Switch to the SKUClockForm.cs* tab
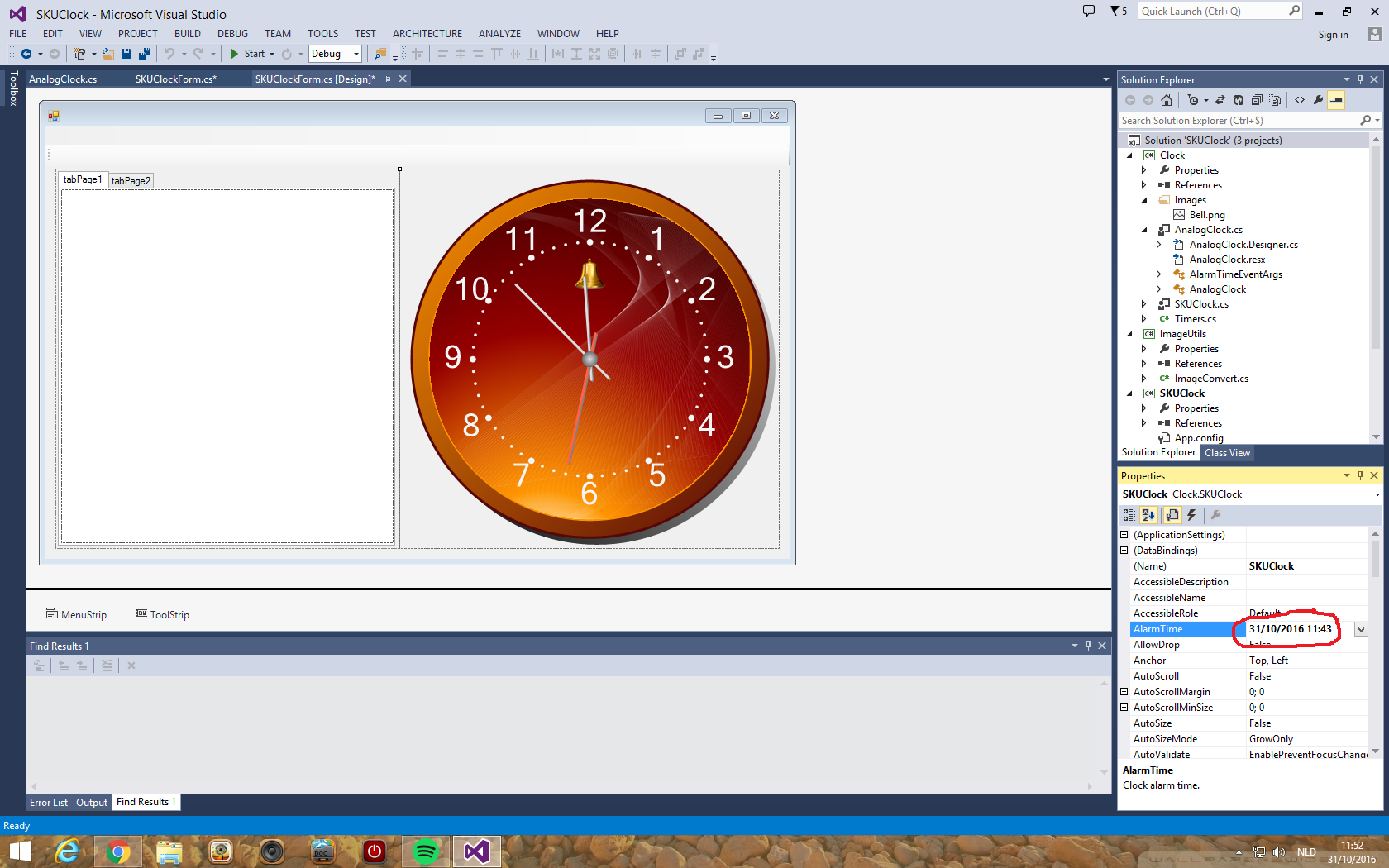Viewport: 1389px width, 868px height. 176,79
